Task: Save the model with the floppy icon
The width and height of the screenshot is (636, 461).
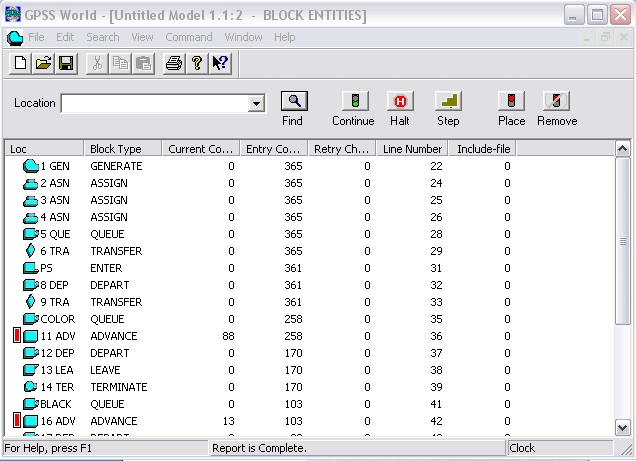Action: click(66, 64)
